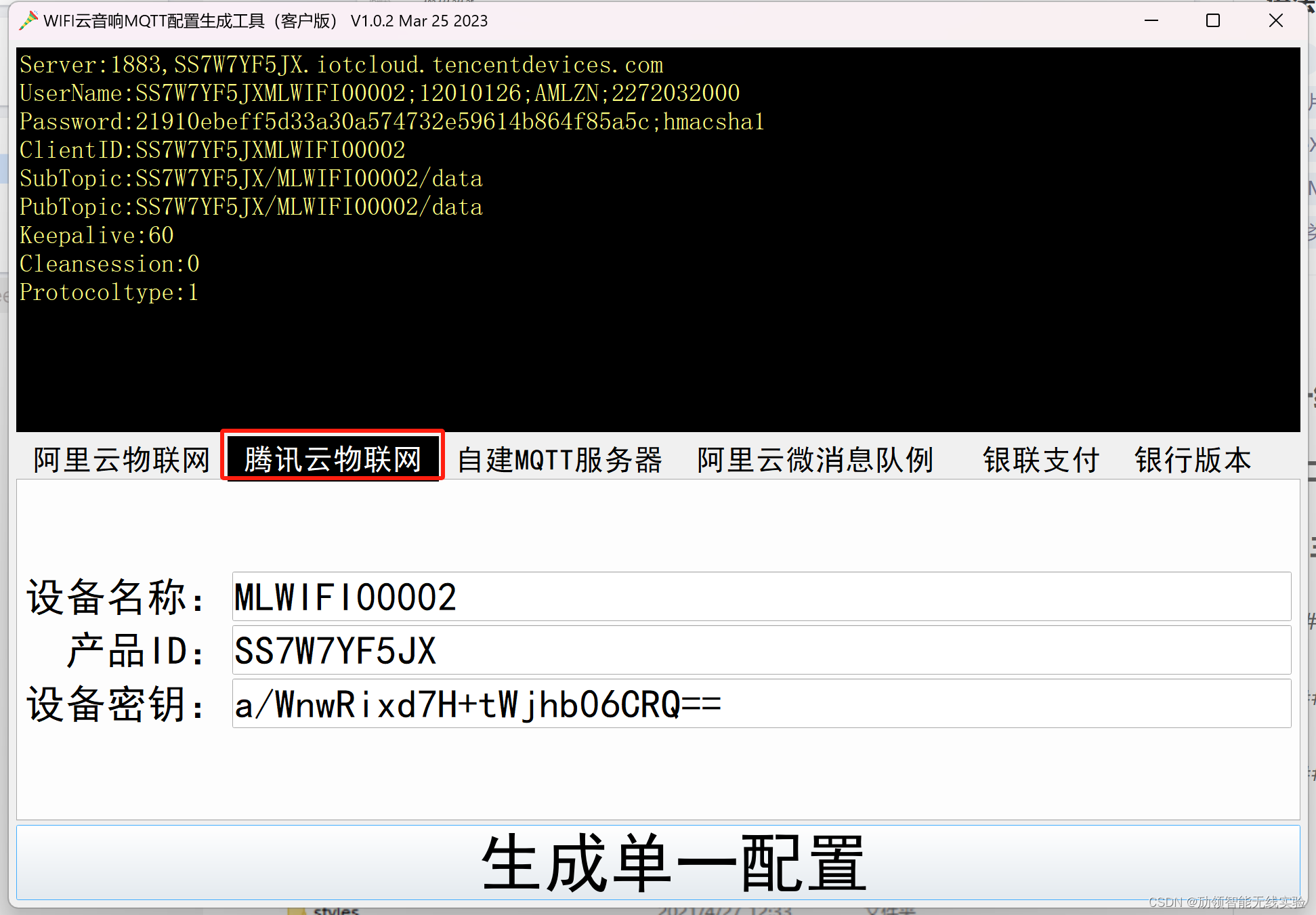Switch to 阿里云微消息队例 tab
Screen dimensions: 1316x915
(815, 460)
